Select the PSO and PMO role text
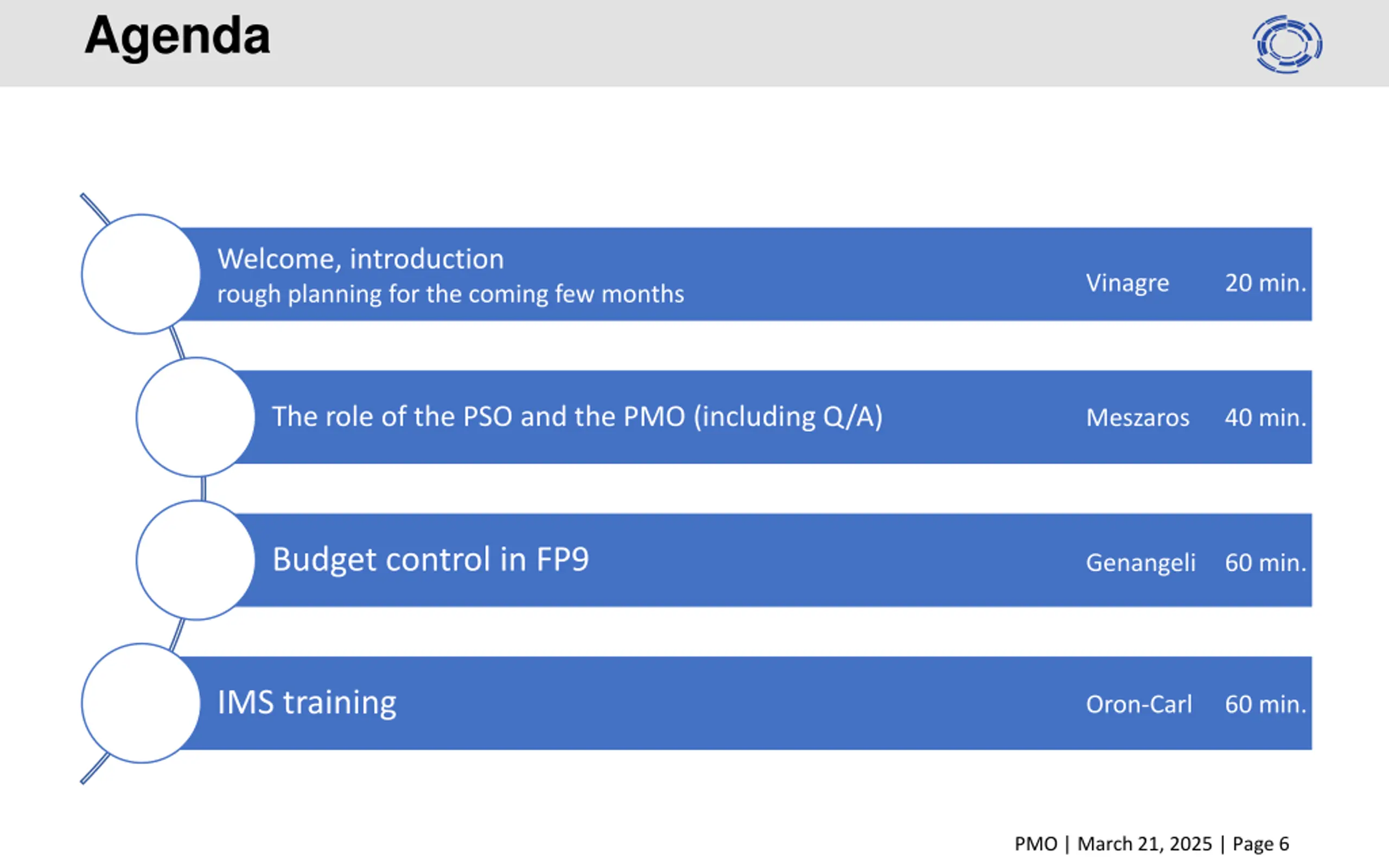This screenshot has height=868, width=1389. (x=577, y=417)
